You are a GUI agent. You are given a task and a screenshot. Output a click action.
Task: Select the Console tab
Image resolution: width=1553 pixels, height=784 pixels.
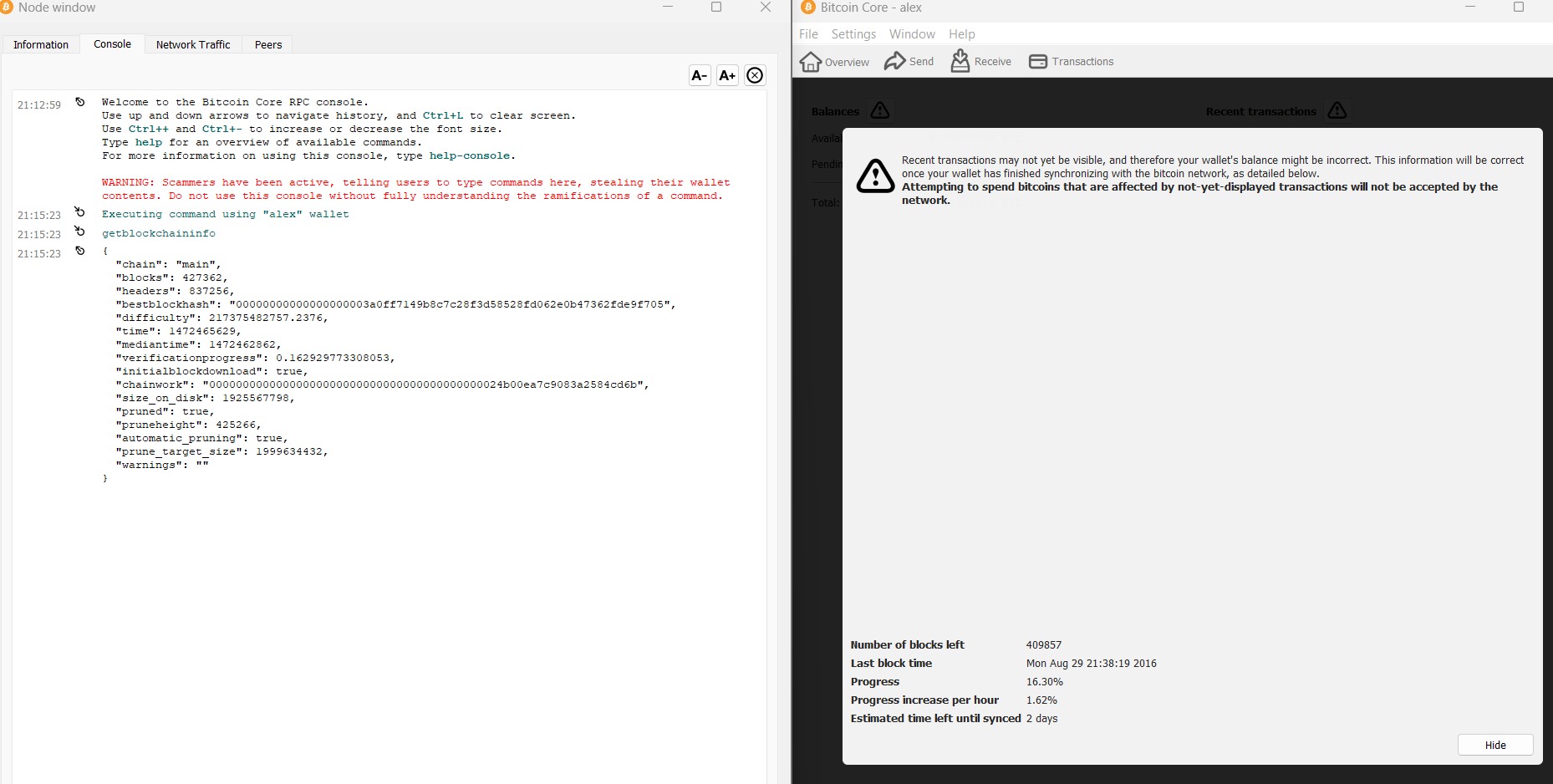112,44
